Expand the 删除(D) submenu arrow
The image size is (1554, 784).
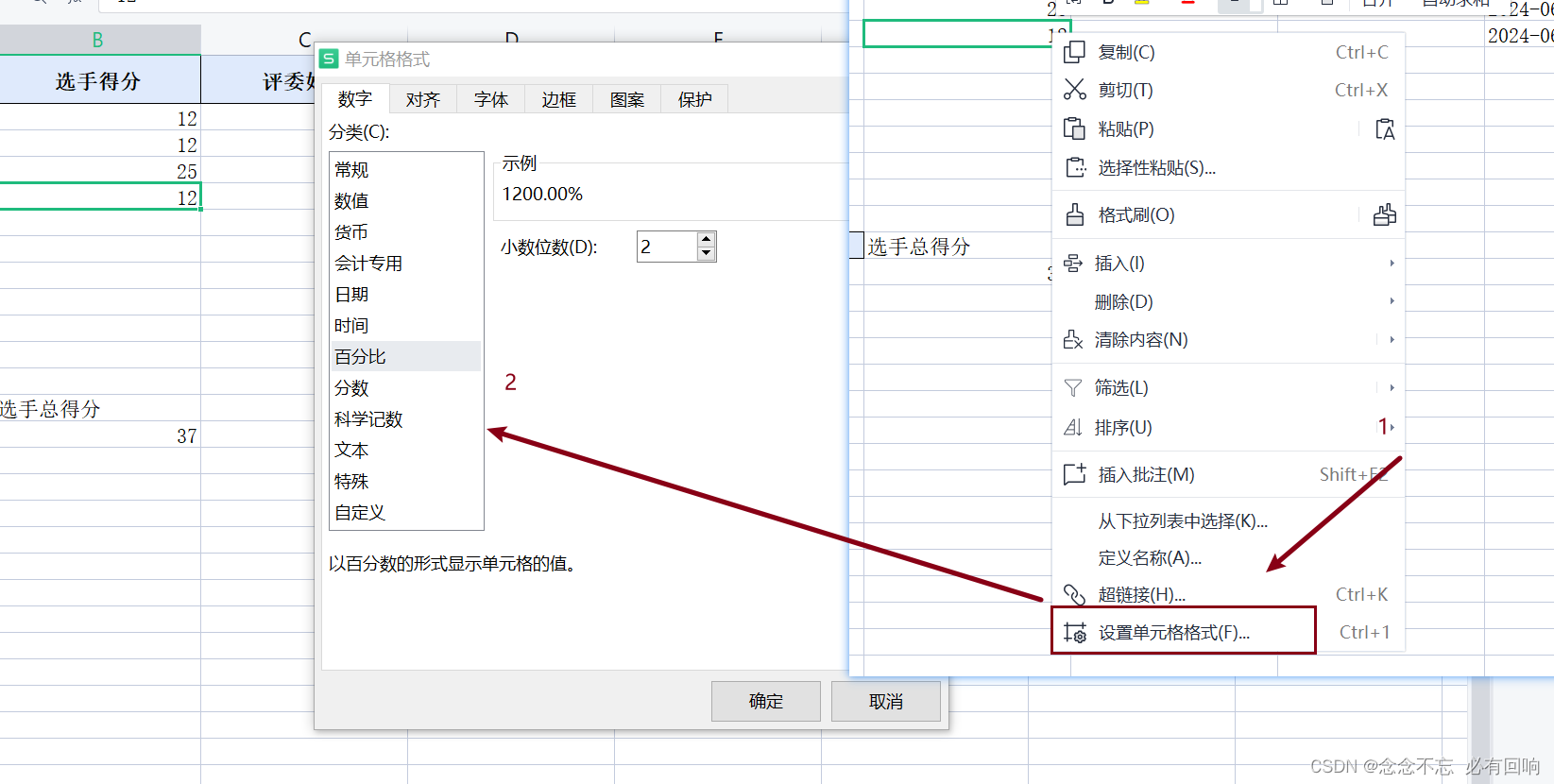[x=1392, y=301]
